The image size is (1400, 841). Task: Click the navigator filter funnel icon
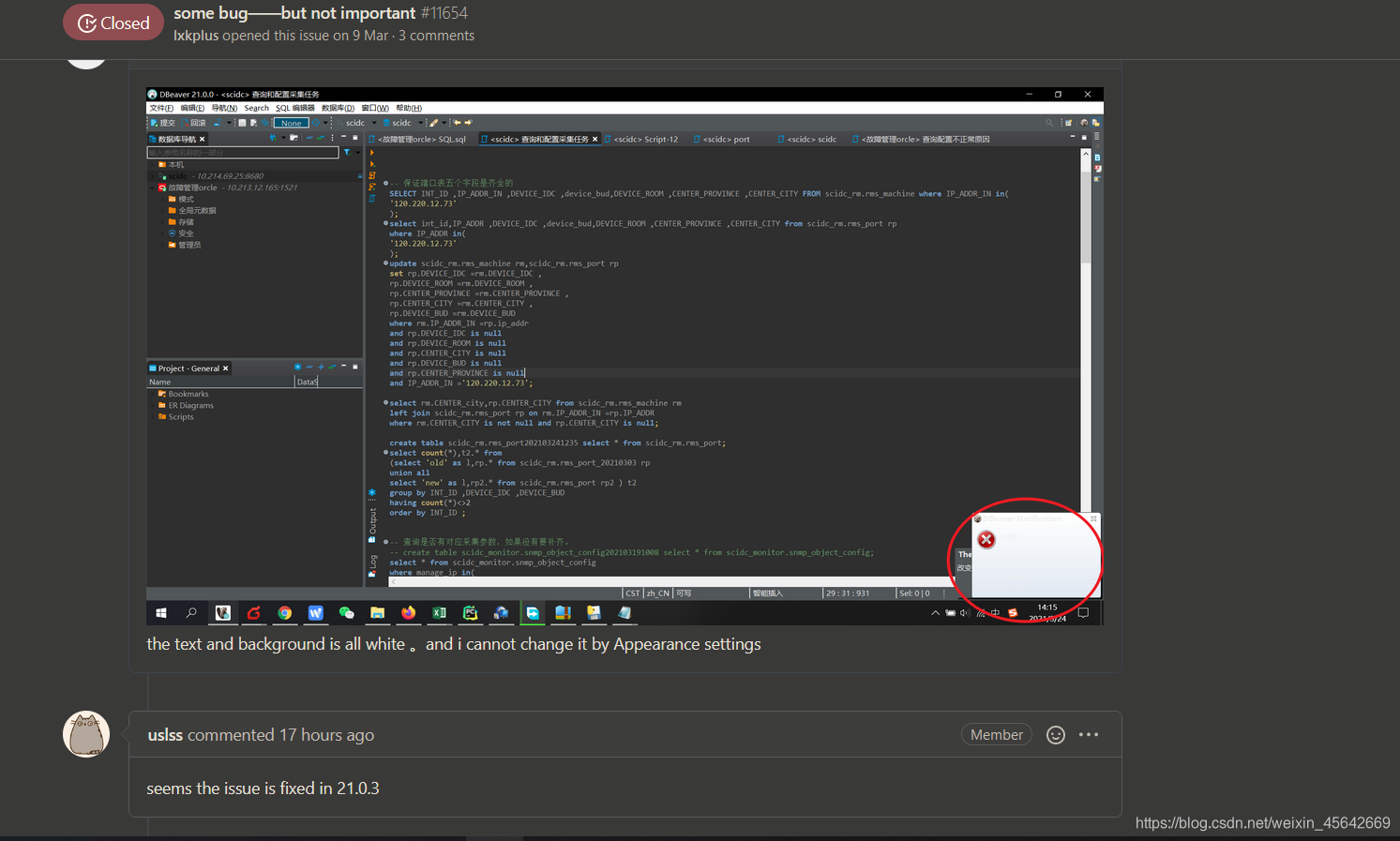(347, 152)
